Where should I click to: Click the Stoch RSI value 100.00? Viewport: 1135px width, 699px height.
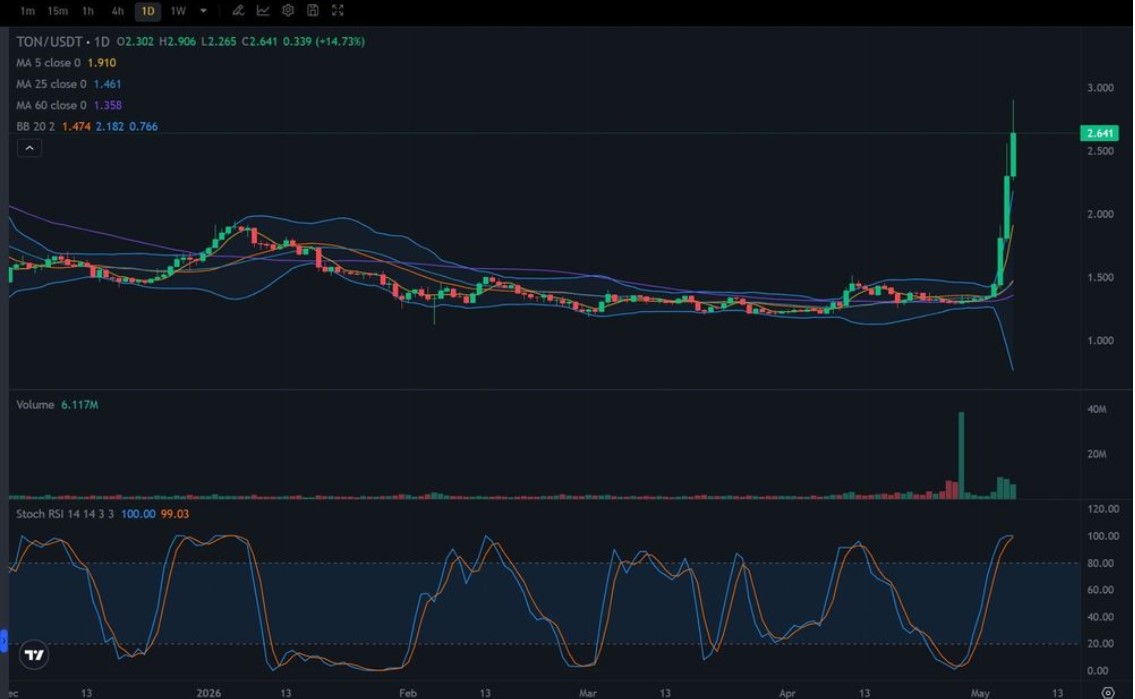click(x=138, y=514)
